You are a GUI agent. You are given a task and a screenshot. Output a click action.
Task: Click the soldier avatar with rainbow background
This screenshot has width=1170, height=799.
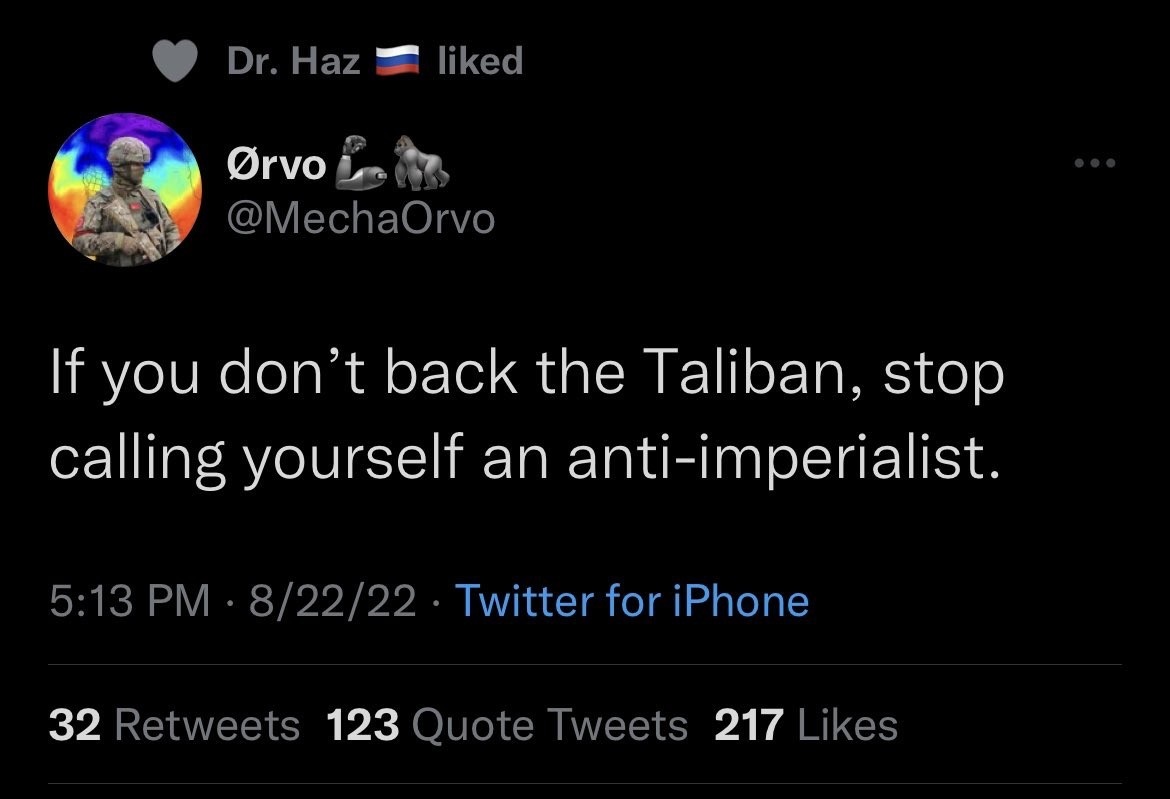(124, 189)
